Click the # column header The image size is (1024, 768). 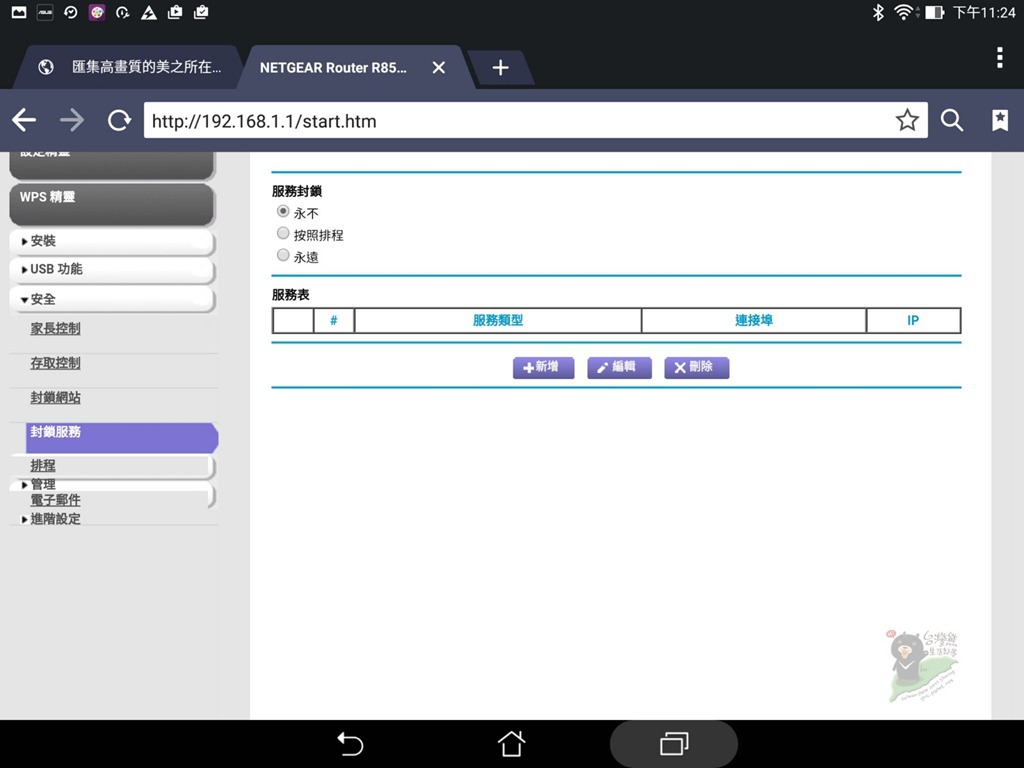coord(334,321)
